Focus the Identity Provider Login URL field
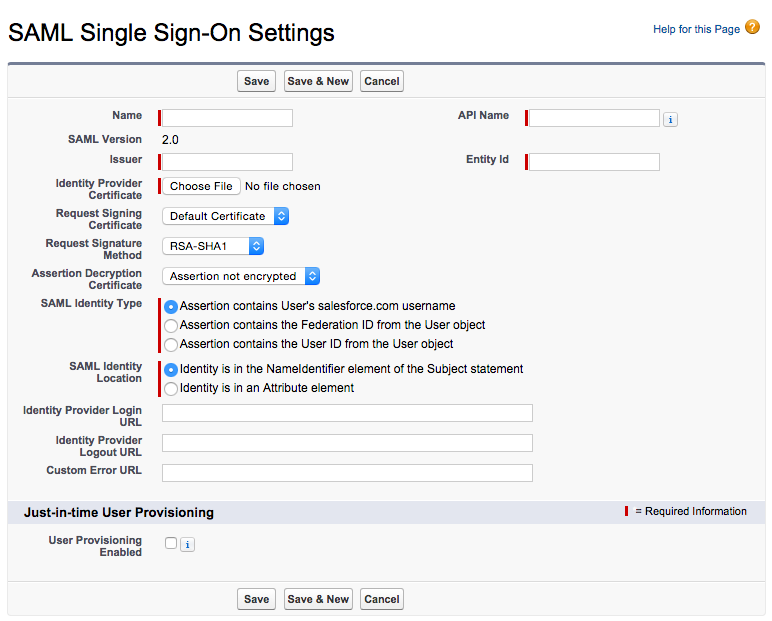The height and width of the screenshot is (621, 772). pyautogui.click(x=347, y=413)
